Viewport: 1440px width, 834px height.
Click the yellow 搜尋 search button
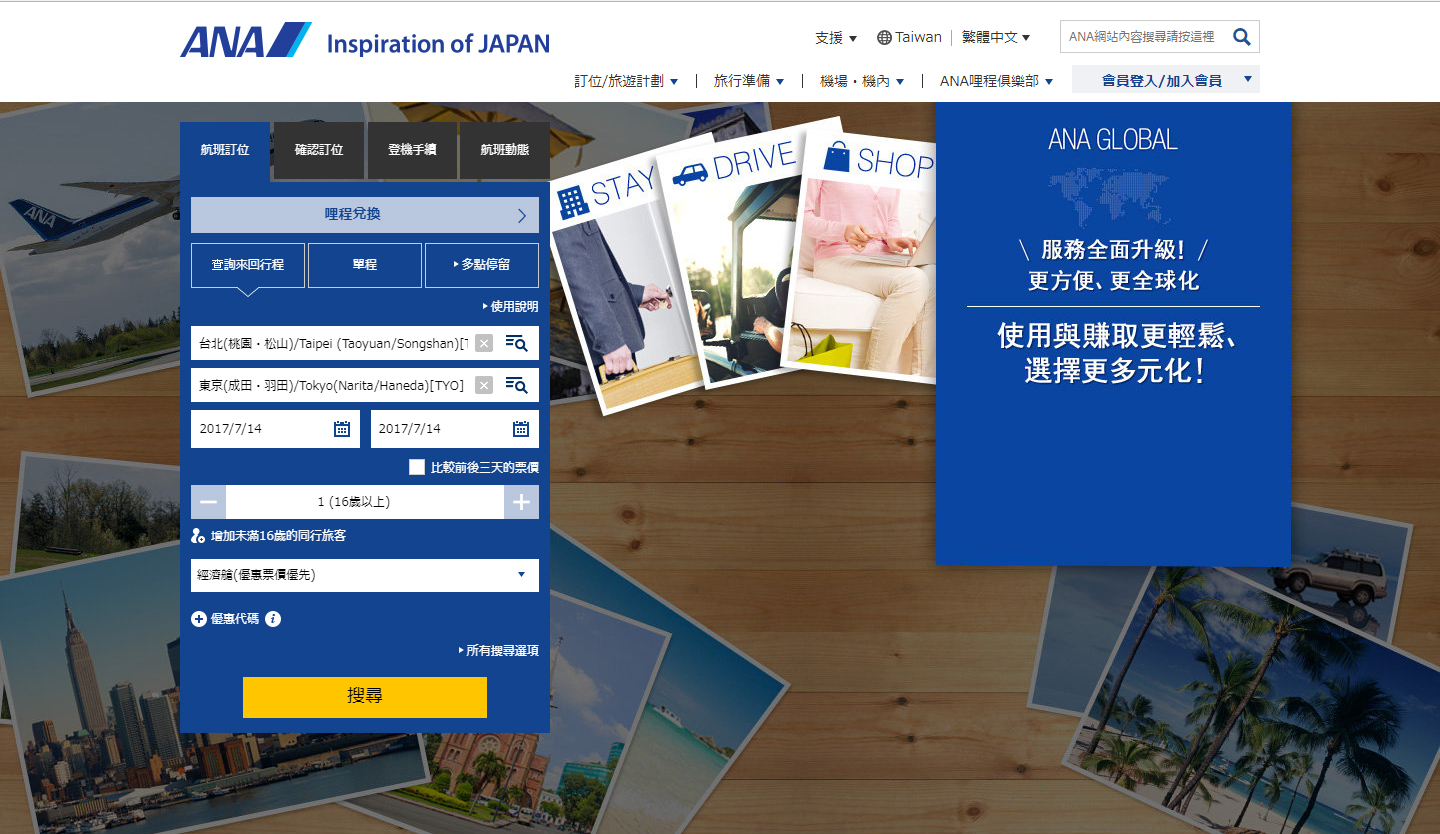(x=365, y=697)
